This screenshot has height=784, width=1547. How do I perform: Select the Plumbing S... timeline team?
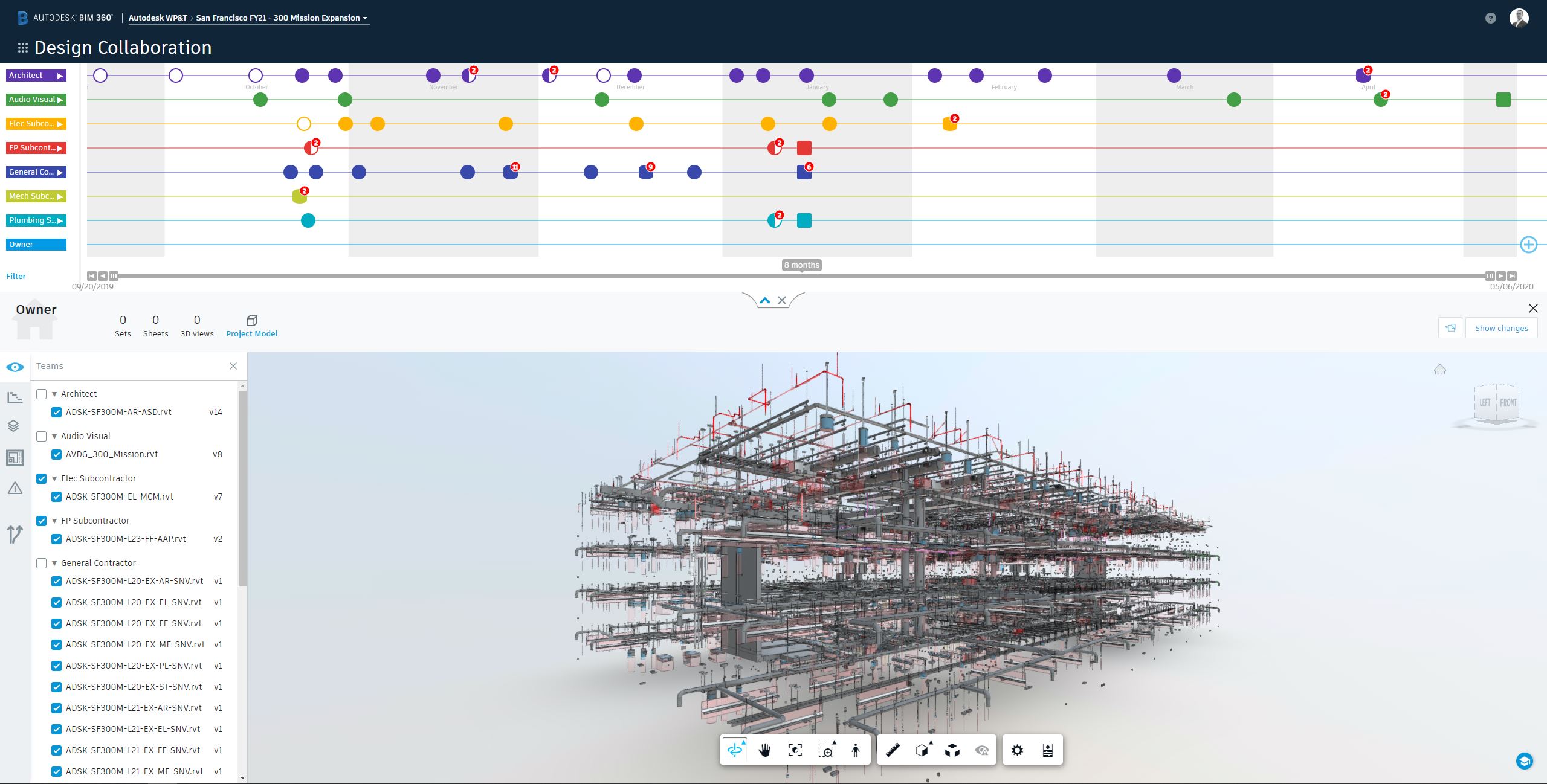tap(36, 220)
